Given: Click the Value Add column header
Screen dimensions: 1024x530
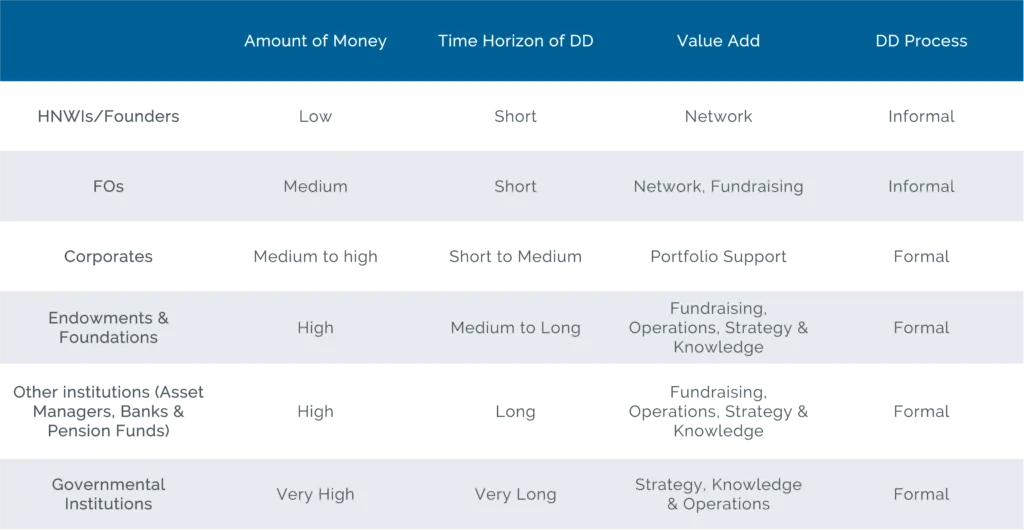Looking at the screenshot, I should click(x=718, y=41).
